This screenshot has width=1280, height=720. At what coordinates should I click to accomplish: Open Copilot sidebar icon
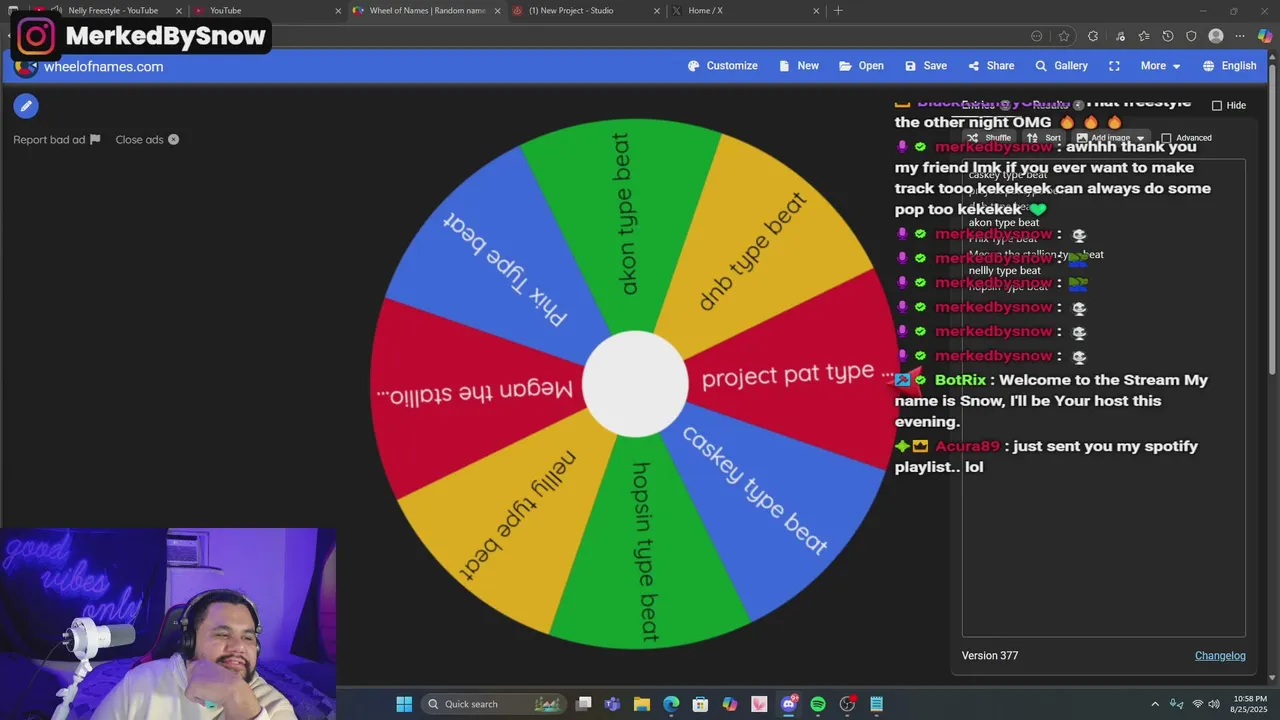pos(1265,36)
